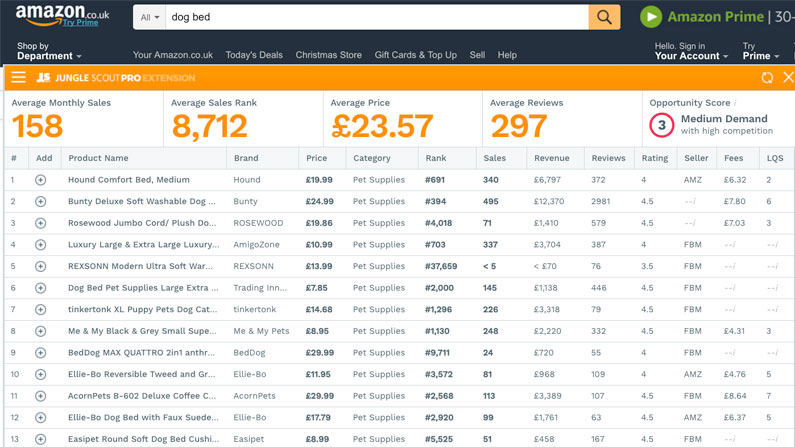Sort table by Sales column header
The width and height of the screenshot is (795, 447).
pyautogui.click(x=494, y=158)
